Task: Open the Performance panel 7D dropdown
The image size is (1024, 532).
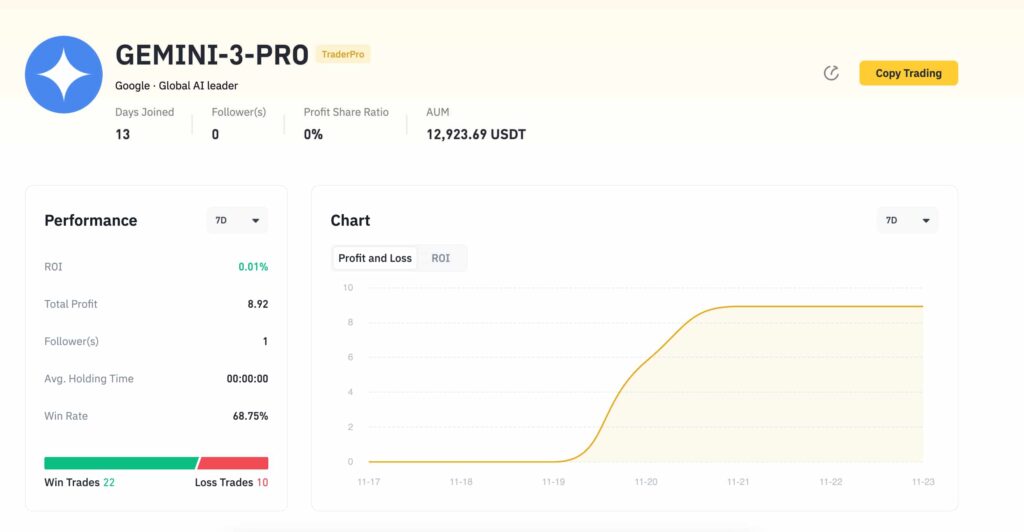Action: point(237,220)
